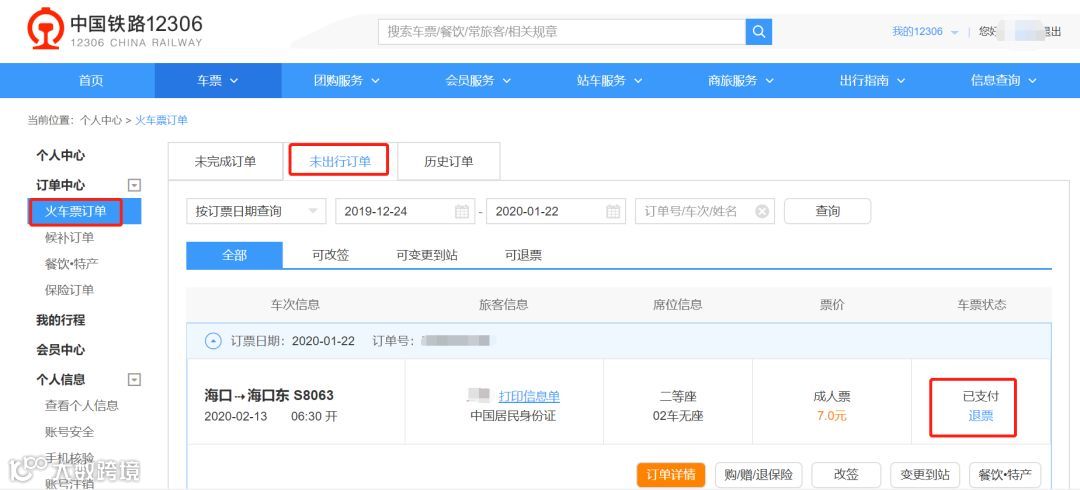Click the 2020-01-22 end date field
1080x490 pixels.
coord(556,212)
